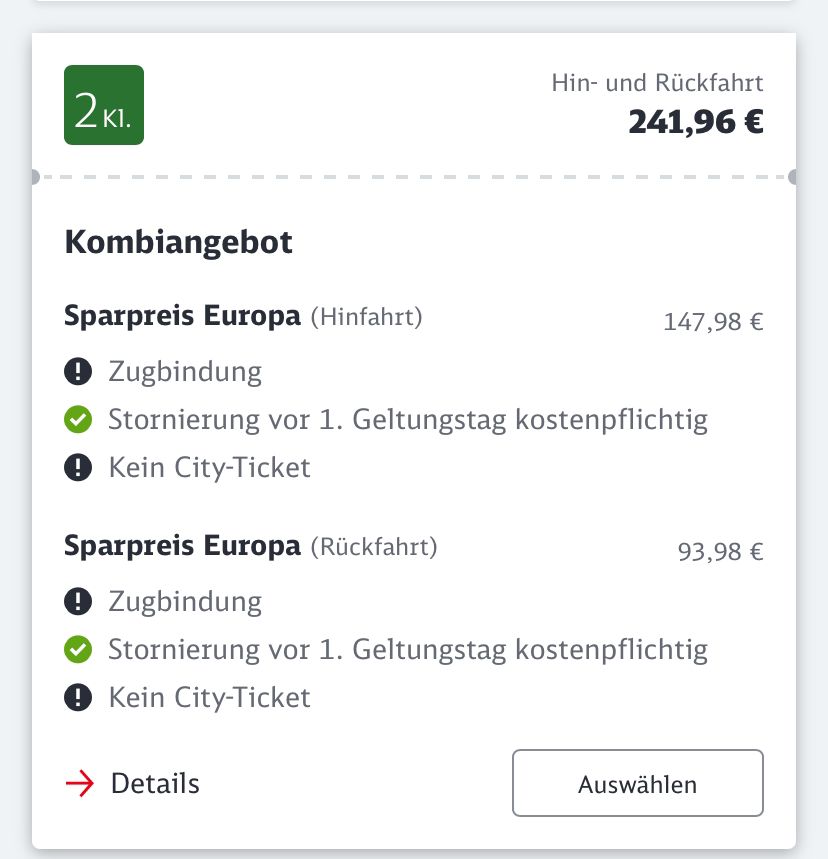
Task: Click the Sparpreis Europa (Rückfahrt) title
Action: tap(251, 546)
